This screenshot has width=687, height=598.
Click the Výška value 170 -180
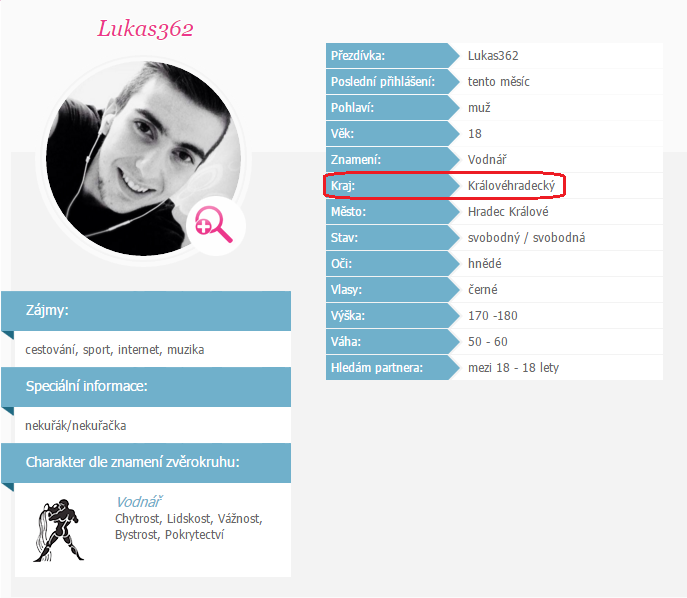coord(492,316)
